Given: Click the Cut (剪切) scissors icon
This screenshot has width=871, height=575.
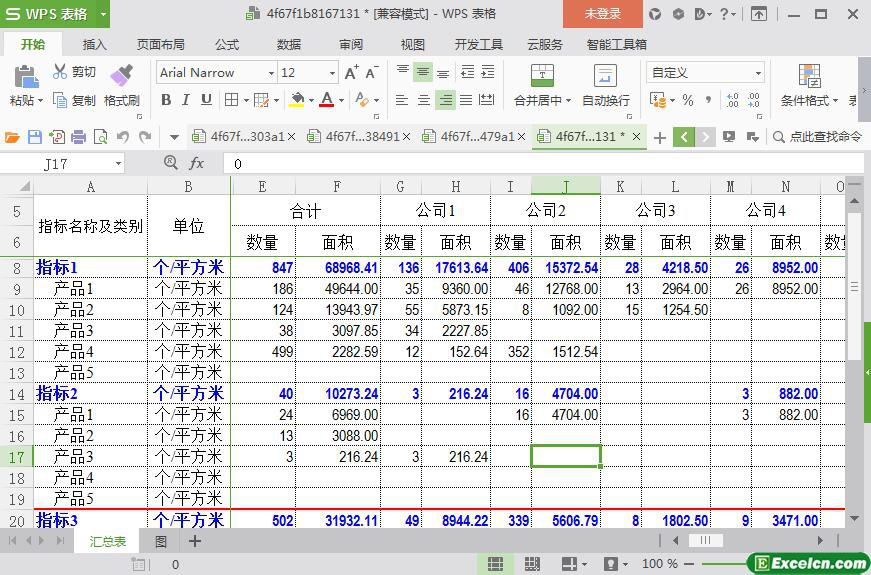Looking at the screenshot, I should pyautogui.click(x=60, y=72).
